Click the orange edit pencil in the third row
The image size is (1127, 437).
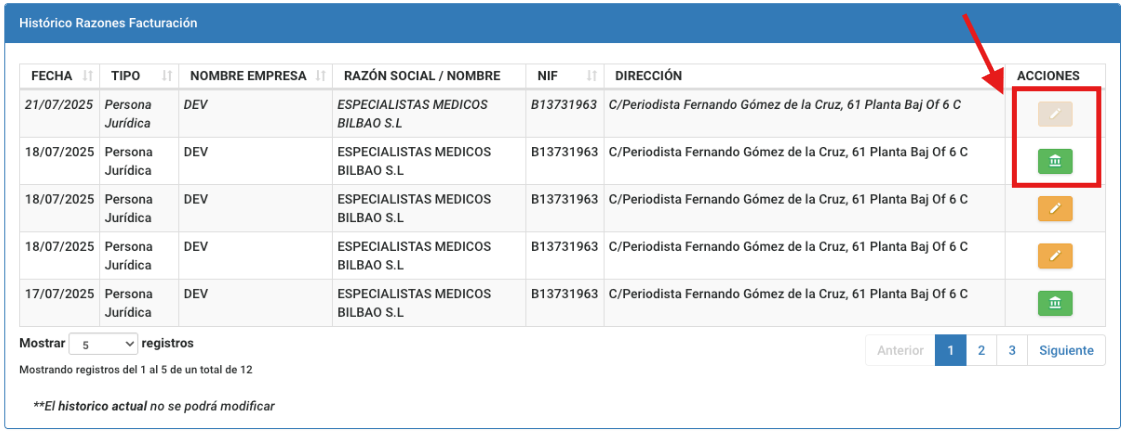(1054, 208)
